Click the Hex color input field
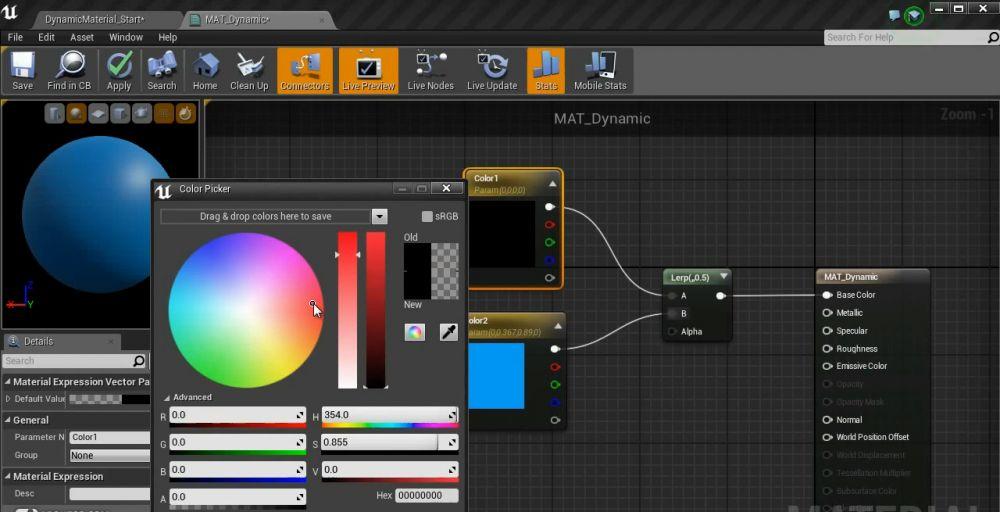This screenshot has width=1000, height=512. [x=427, y=495]
